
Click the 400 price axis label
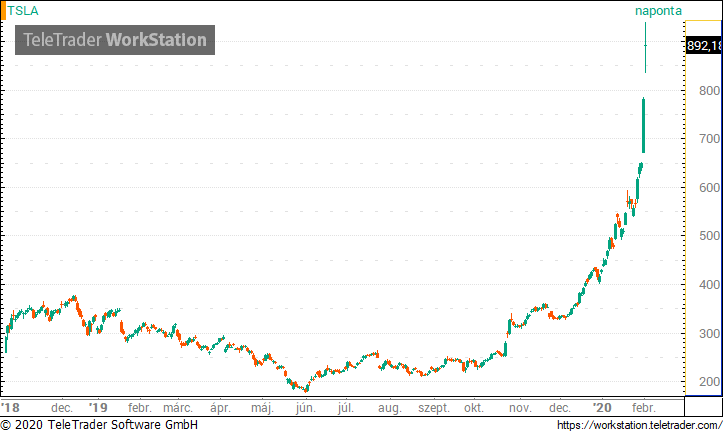(709, 285)
